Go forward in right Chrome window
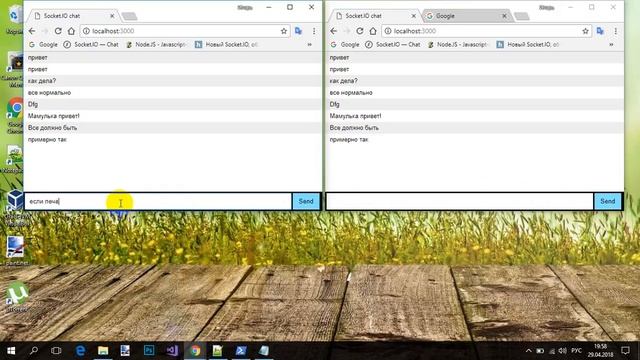Image resolution: width=640 pixels, height=360 pixels. tap(347, 31)
